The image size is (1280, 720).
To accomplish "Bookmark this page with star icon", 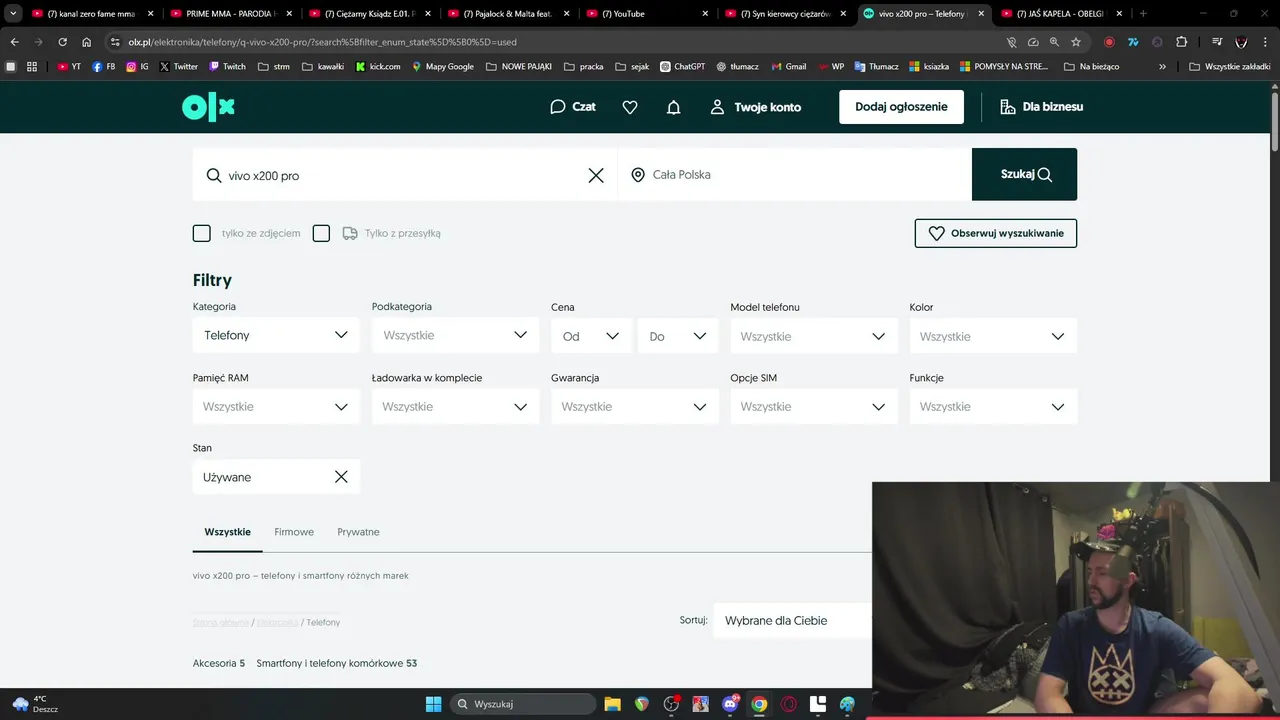I will tap(1076, 42).
